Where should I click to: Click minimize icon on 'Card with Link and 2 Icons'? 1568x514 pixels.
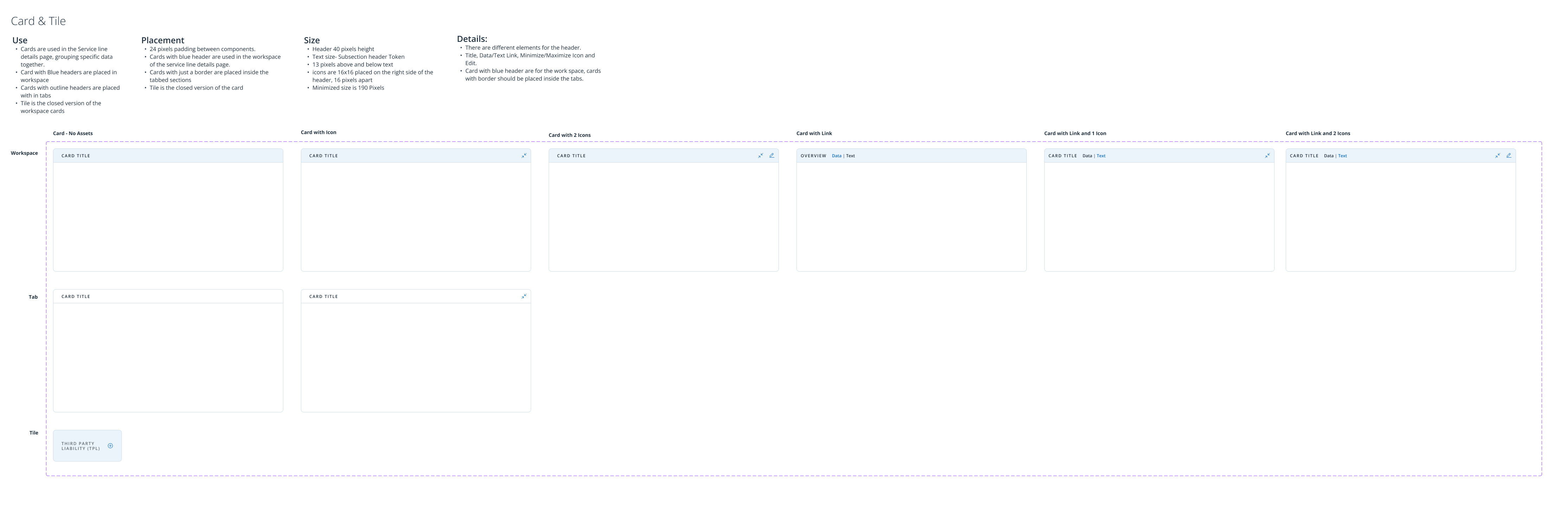tap(1497, 156)
